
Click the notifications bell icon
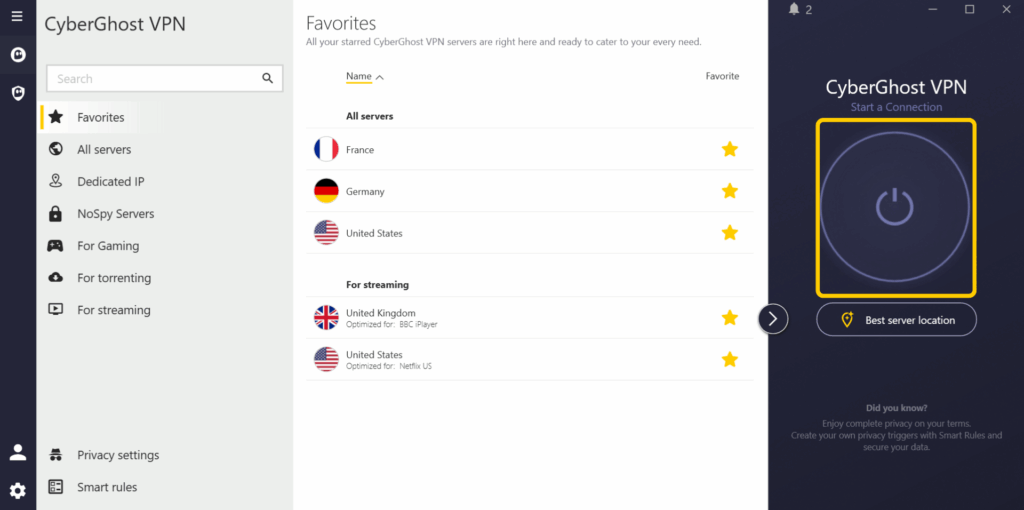click(794, 9)
